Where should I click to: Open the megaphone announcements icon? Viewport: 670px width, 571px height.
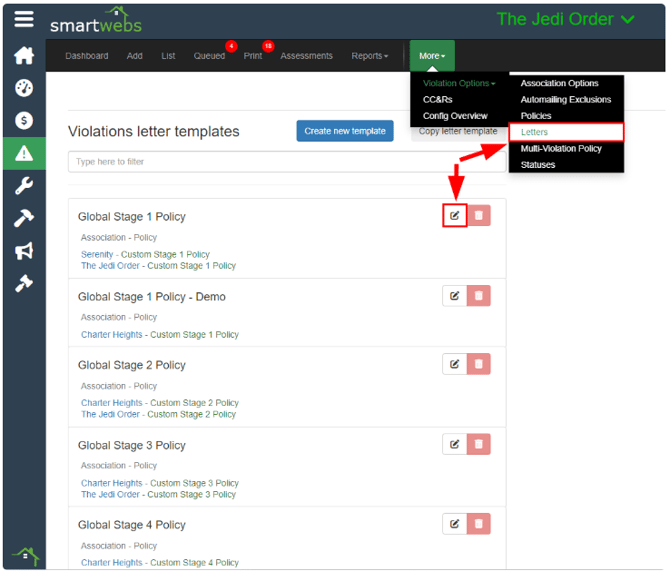point(23,251)
